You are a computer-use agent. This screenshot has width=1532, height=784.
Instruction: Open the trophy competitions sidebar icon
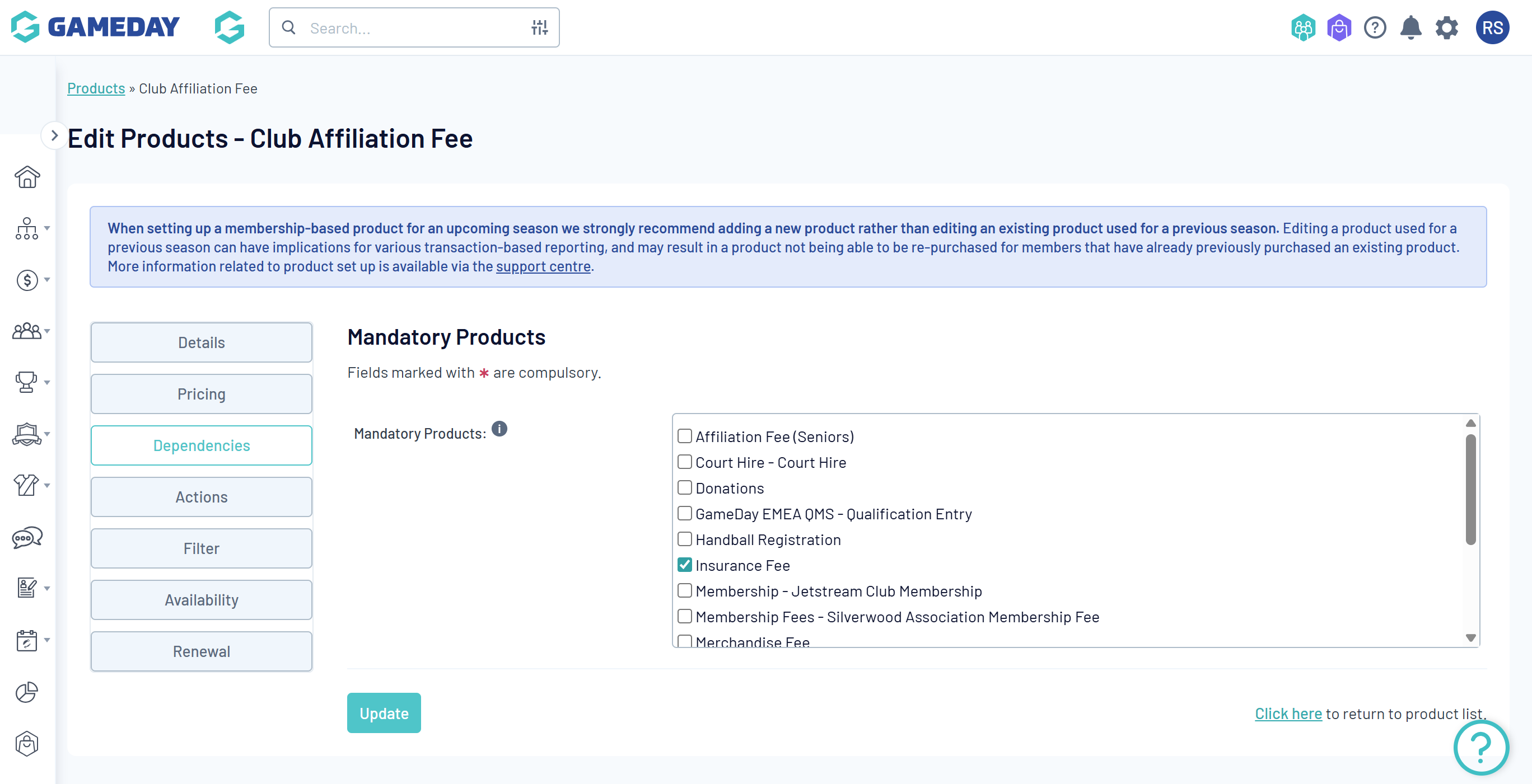point(26,382)
